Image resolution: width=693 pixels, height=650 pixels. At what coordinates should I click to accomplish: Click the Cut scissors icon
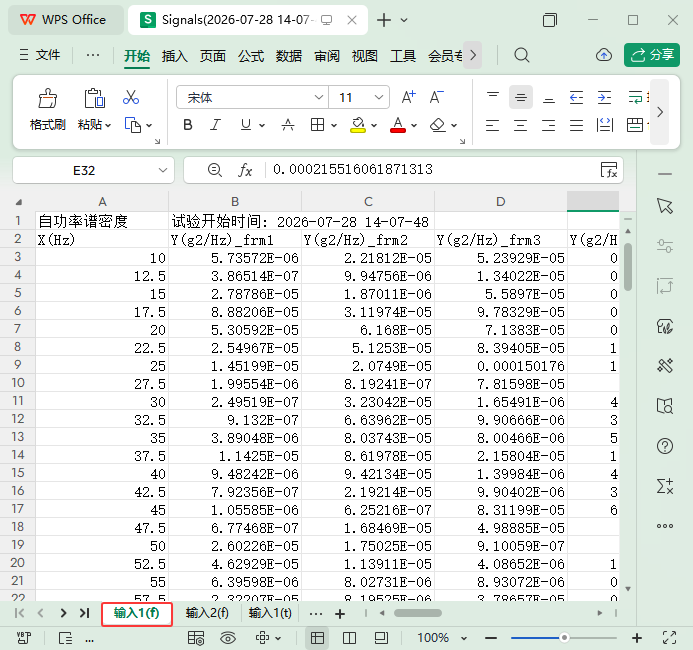coord(131,97)
